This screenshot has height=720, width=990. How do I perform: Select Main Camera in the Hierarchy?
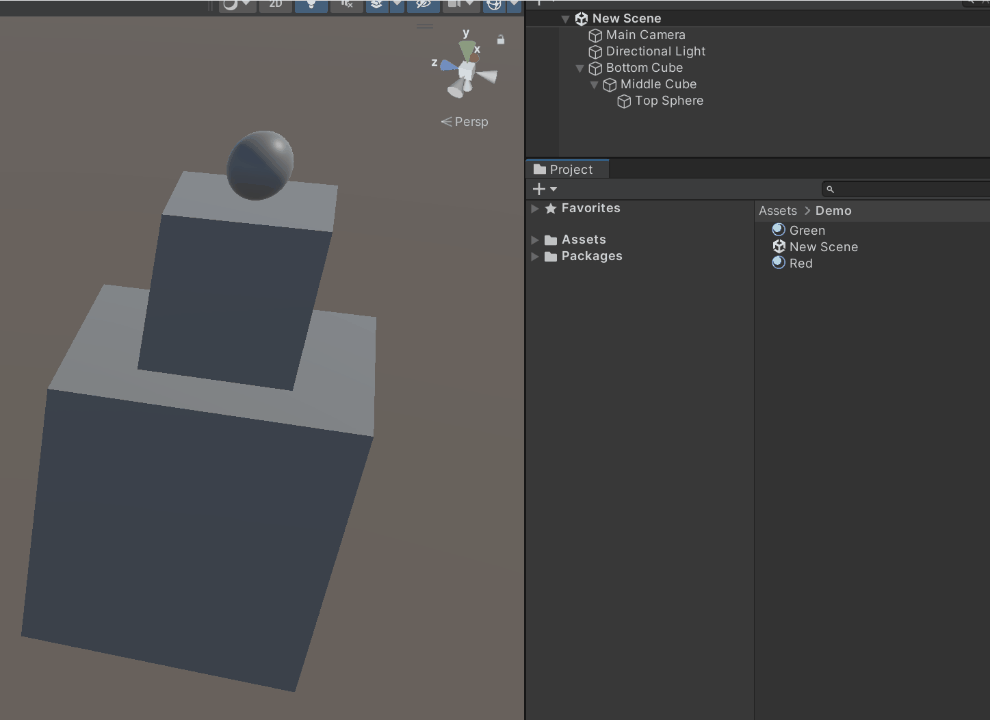645,35
